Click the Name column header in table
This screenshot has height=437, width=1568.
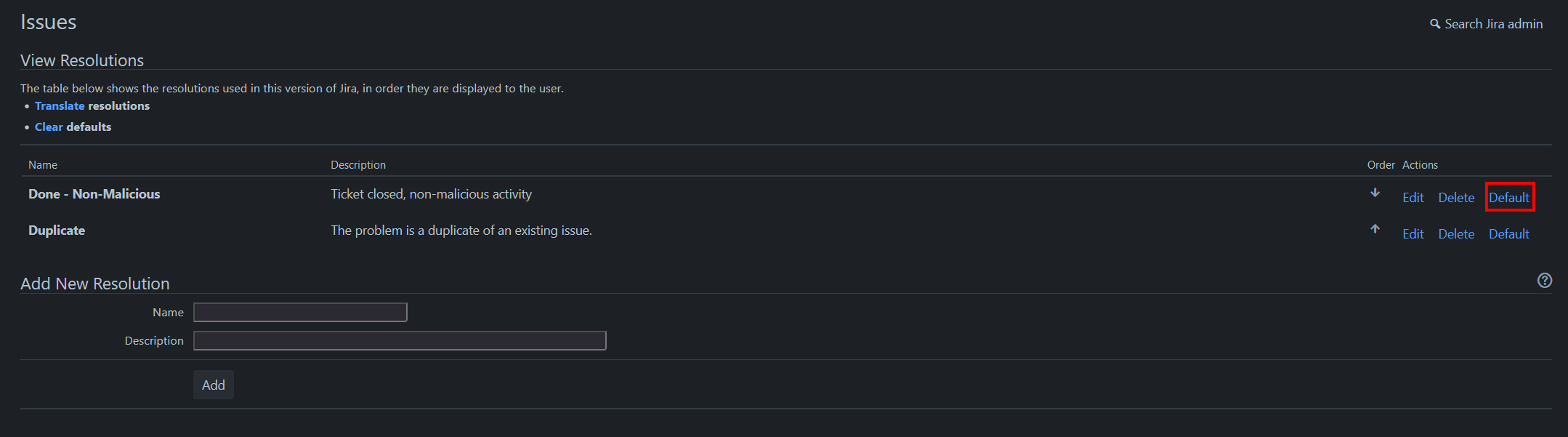click(x=43, y=165)
